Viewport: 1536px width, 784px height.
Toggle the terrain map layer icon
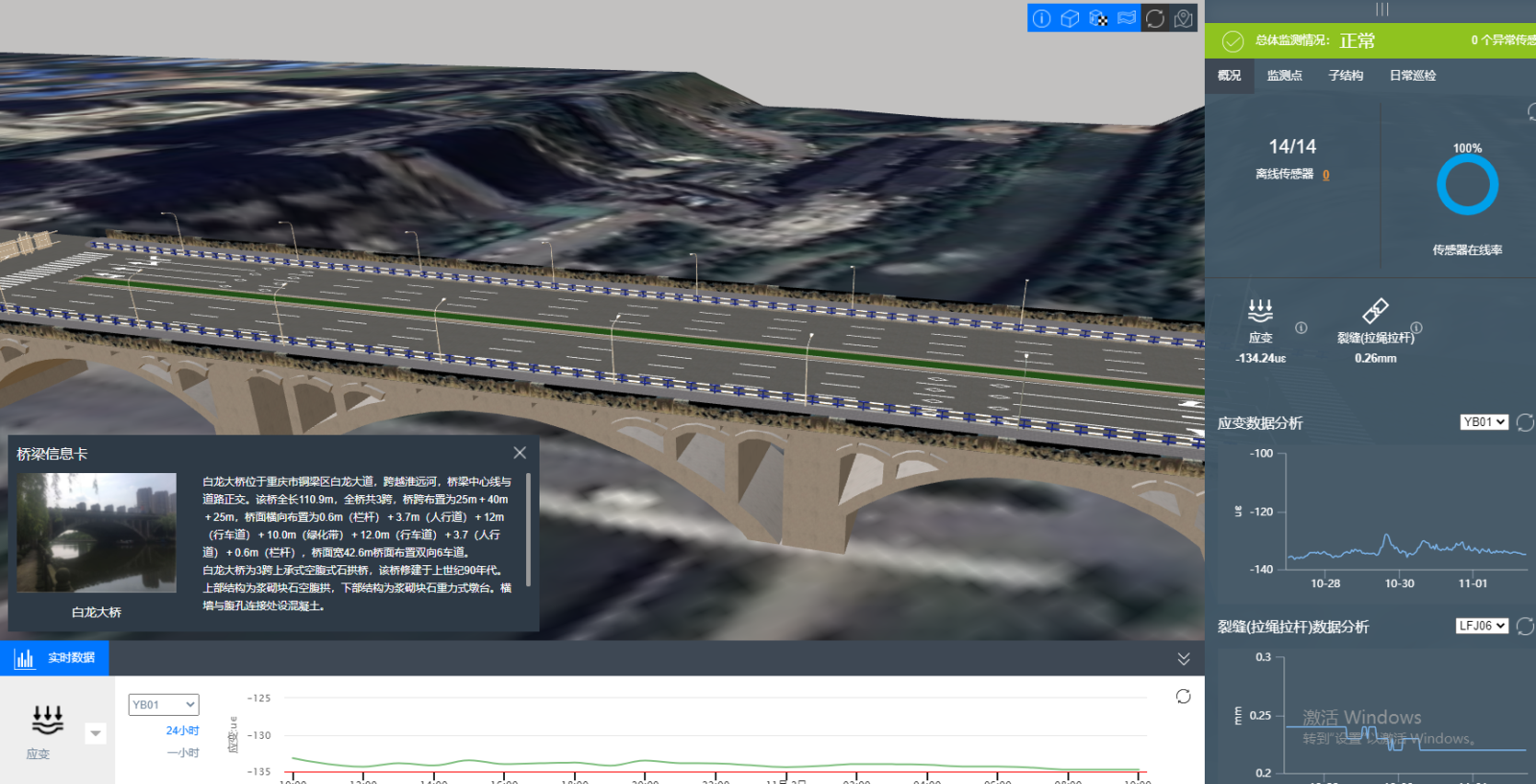point(1127,18)
